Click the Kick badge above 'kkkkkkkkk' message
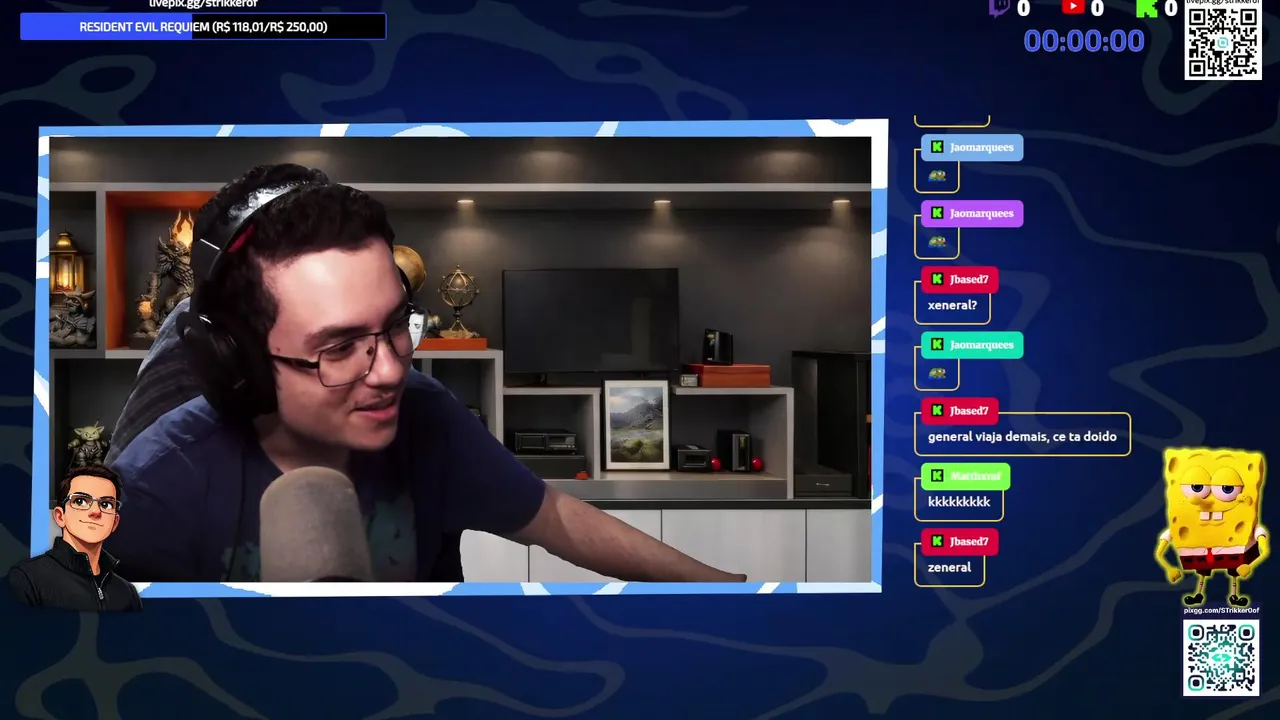Image resolution: width=1280 pixels, height=720 pixels. pyautogui.click(x=937, y=476)
